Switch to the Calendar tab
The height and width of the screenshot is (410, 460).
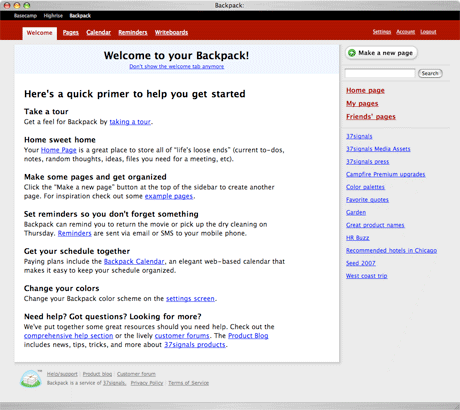click(x=98, y=32)
